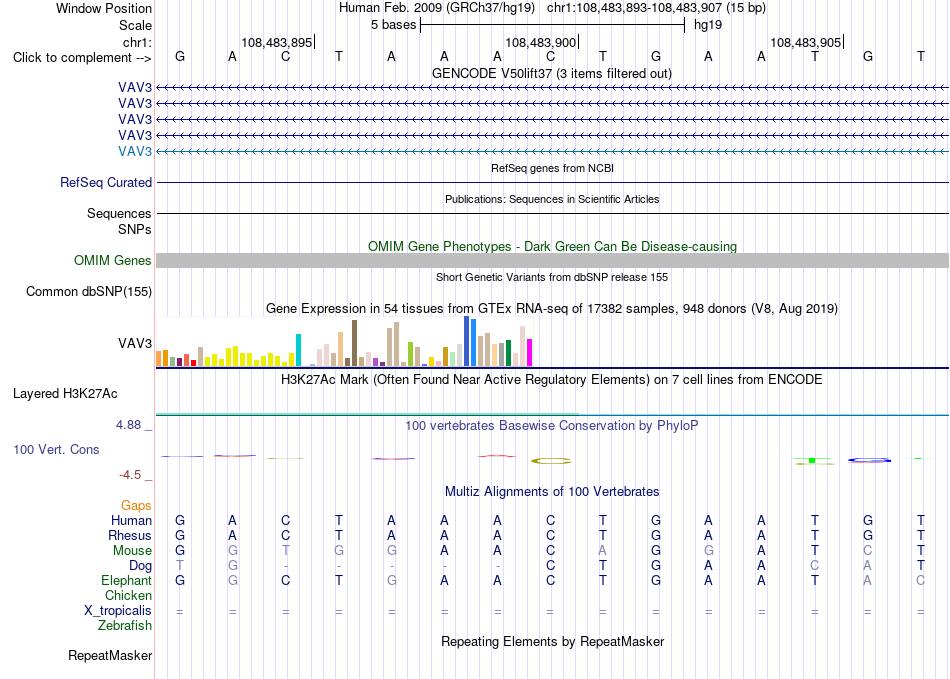Open 'Repeating Elements by RepeatMasker' title
The height and width of the screenshot is (679, 950).
pos(552,641)
